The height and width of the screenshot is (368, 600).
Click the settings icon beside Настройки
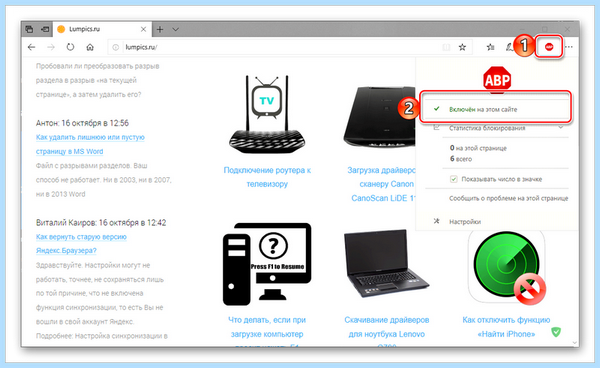pyautogui.click(x=436, y=221)
